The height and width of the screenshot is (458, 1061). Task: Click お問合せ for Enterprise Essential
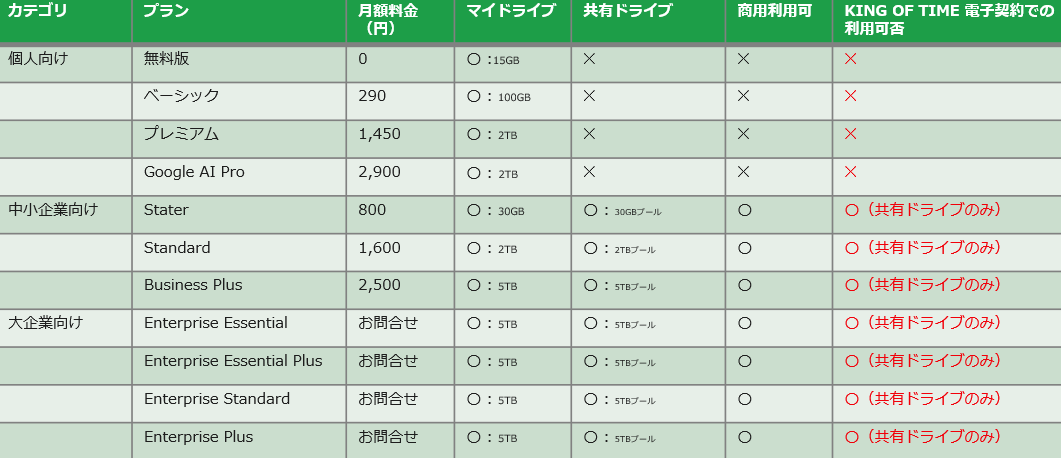click(x=388, y=323)
